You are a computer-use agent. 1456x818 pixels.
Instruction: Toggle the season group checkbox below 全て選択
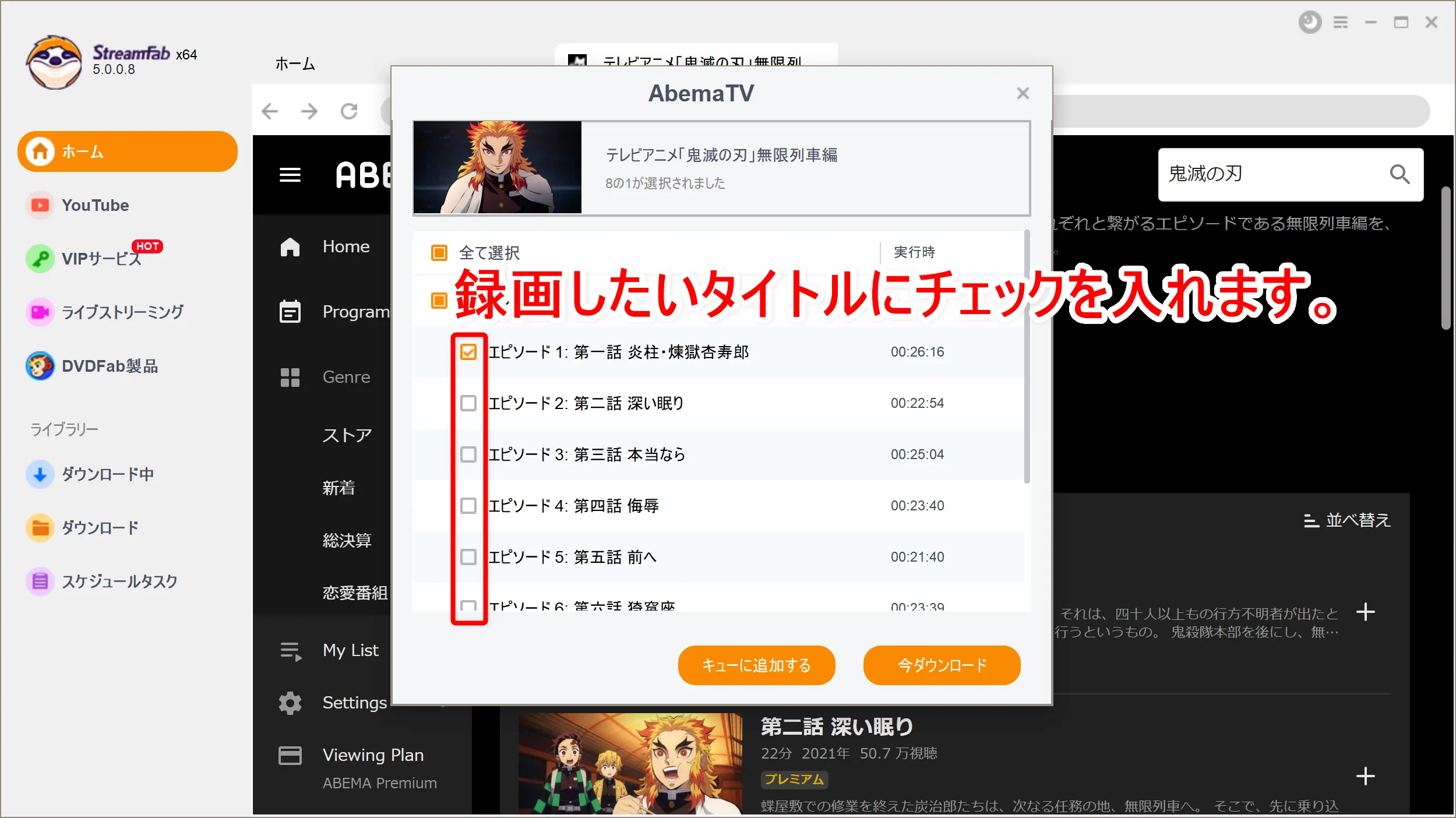(x=439, y=300)
